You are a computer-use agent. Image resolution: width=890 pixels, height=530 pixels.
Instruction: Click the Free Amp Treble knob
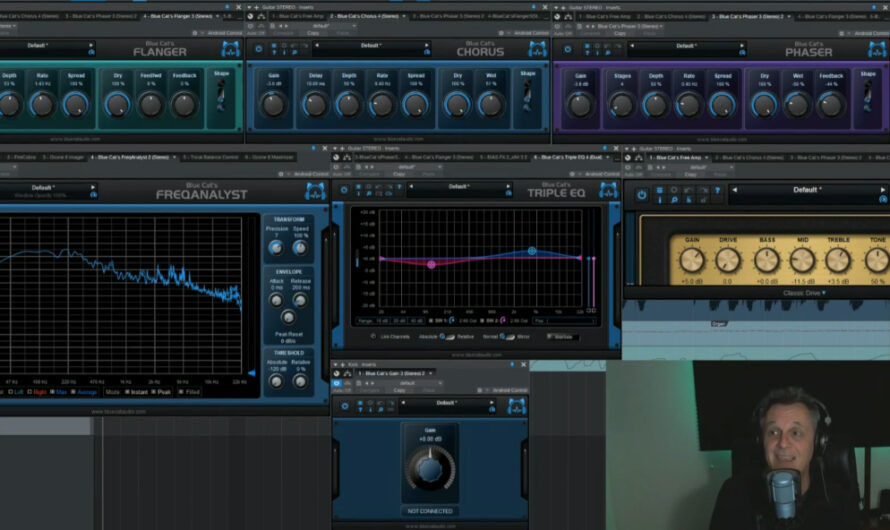(838, 260)
